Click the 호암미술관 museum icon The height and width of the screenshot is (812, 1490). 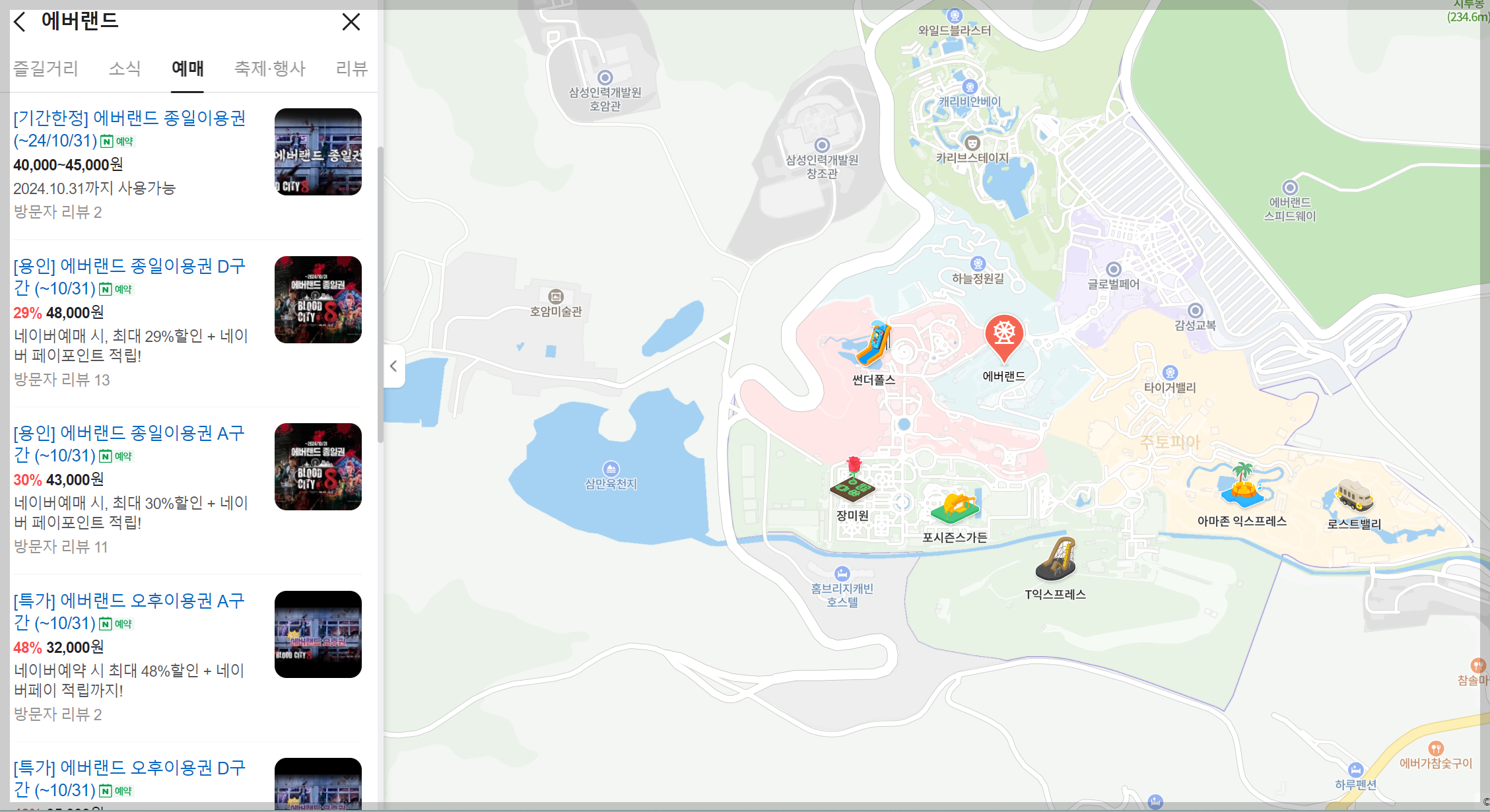point(556,296)
